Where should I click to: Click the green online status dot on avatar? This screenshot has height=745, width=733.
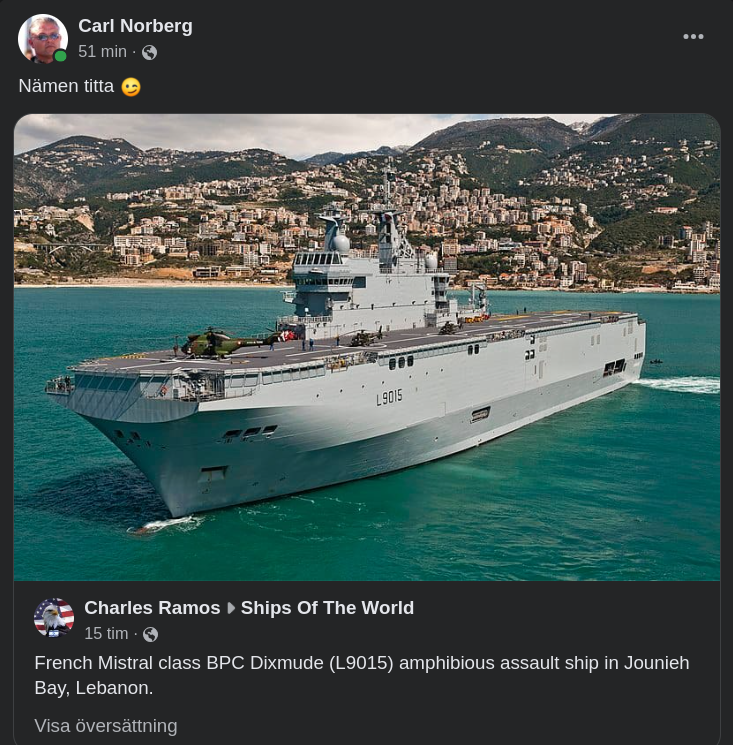(x=61, y=56)
